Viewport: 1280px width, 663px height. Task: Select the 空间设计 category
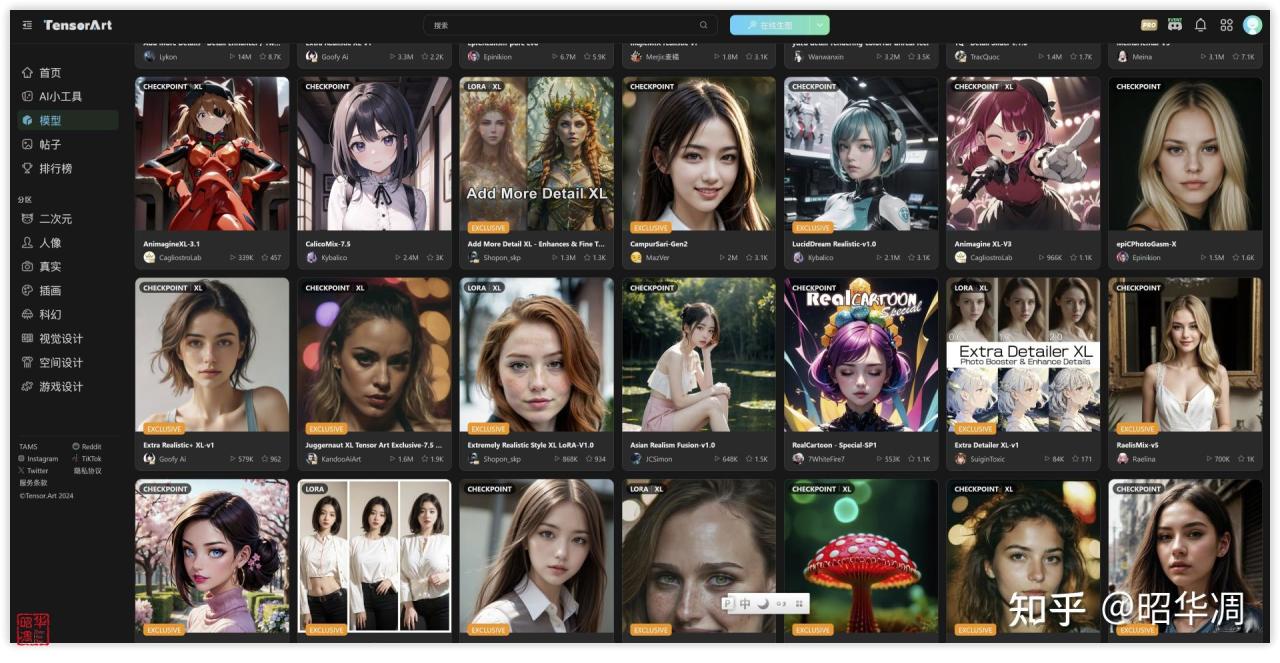tap(67, 363)
